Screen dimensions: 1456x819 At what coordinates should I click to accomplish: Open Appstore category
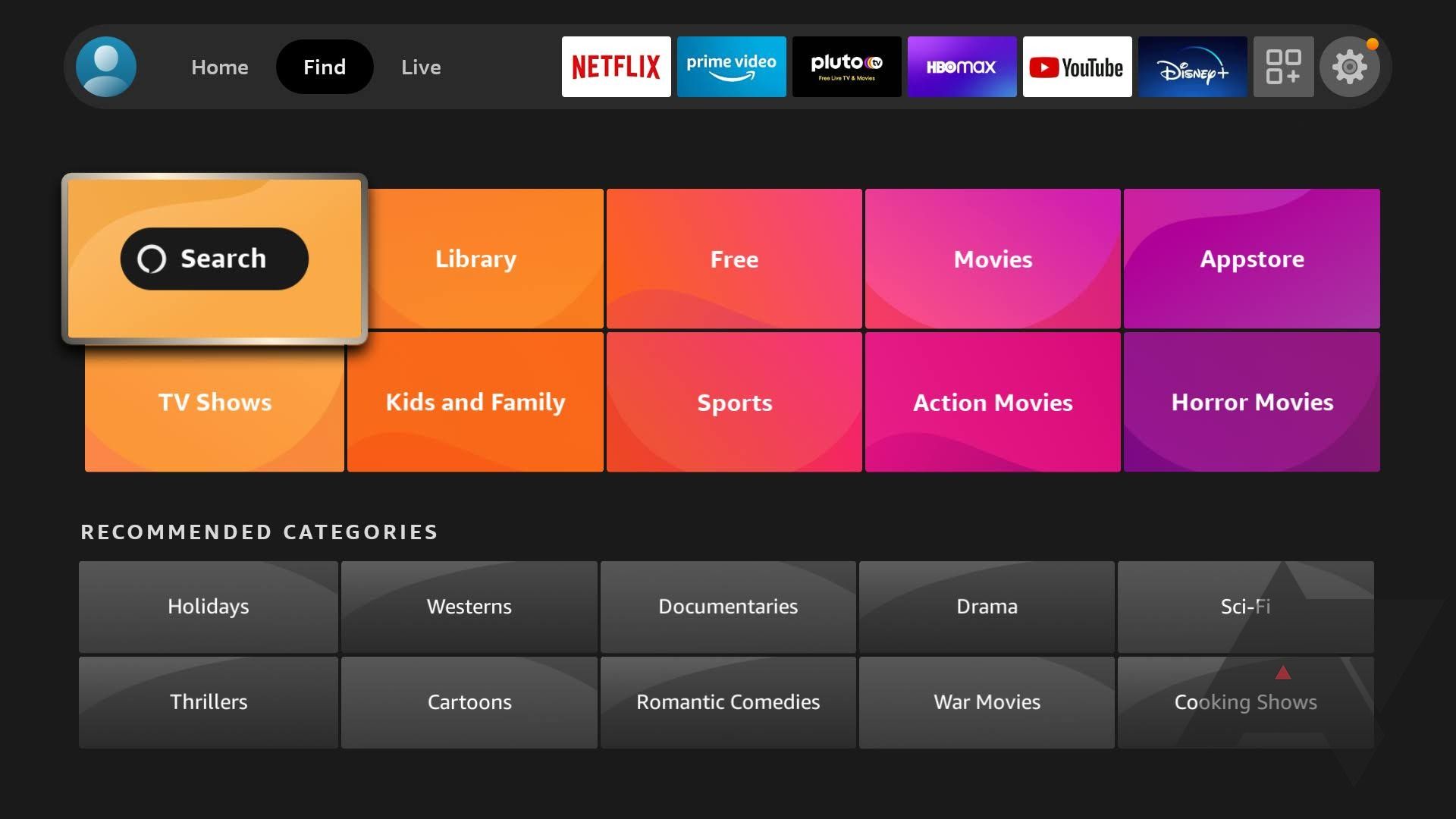pos(1252,259)
